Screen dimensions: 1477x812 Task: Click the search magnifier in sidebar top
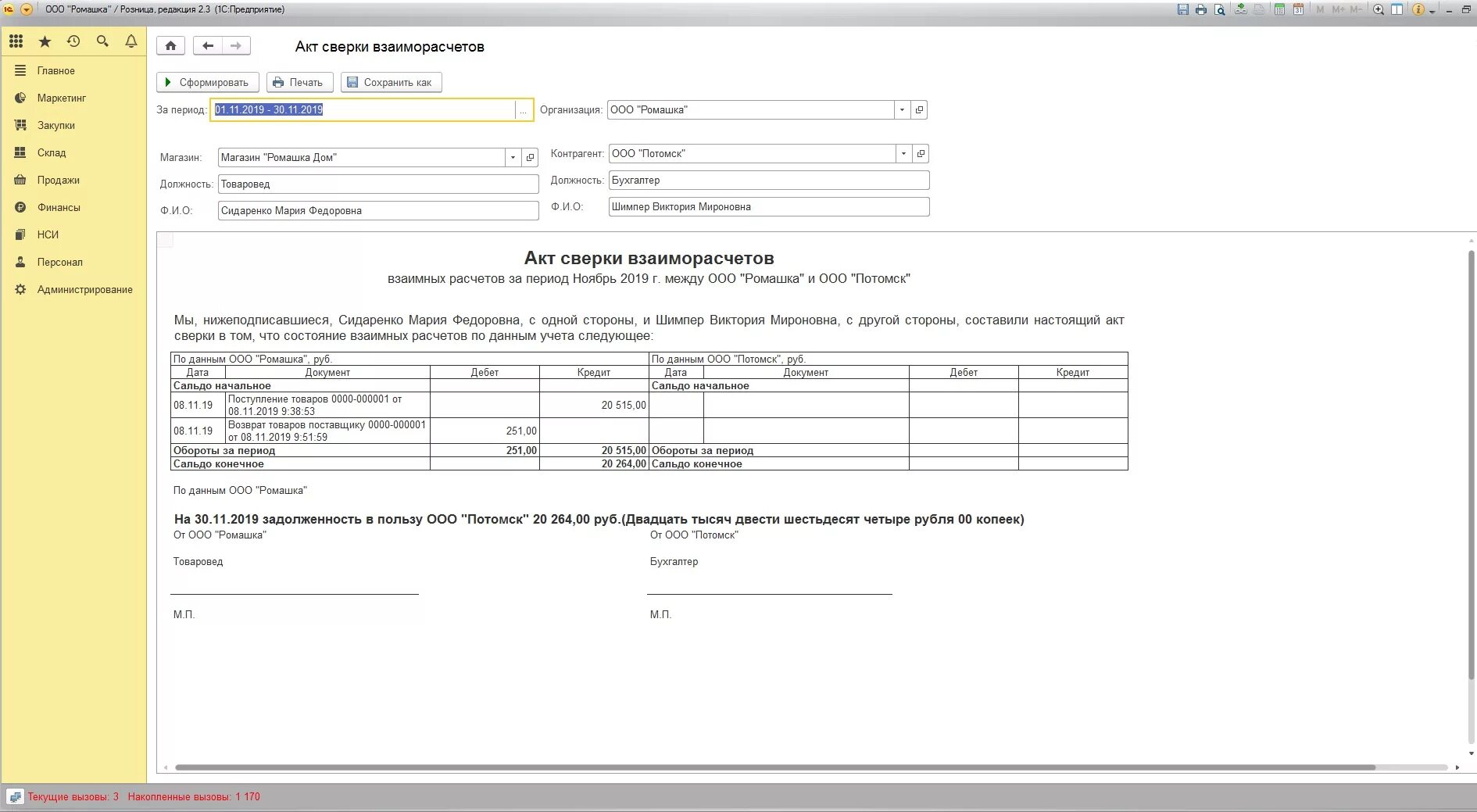click(102, 41)
